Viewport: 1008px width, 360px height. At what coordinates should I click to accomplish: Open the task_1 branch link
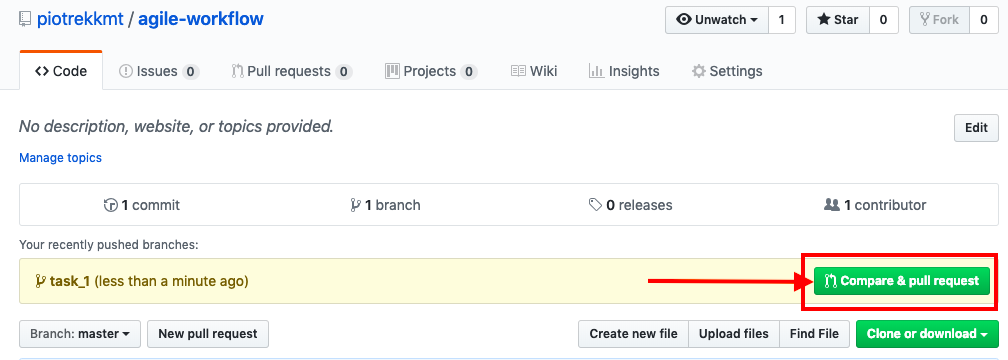point(71,281)
